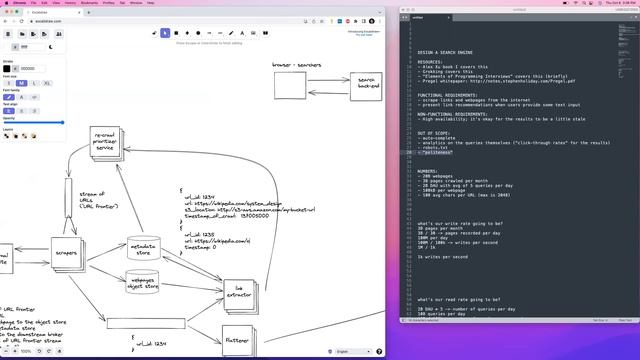Open a new Chrome tab with plus
640x360 pixels.
pos(89,12)
